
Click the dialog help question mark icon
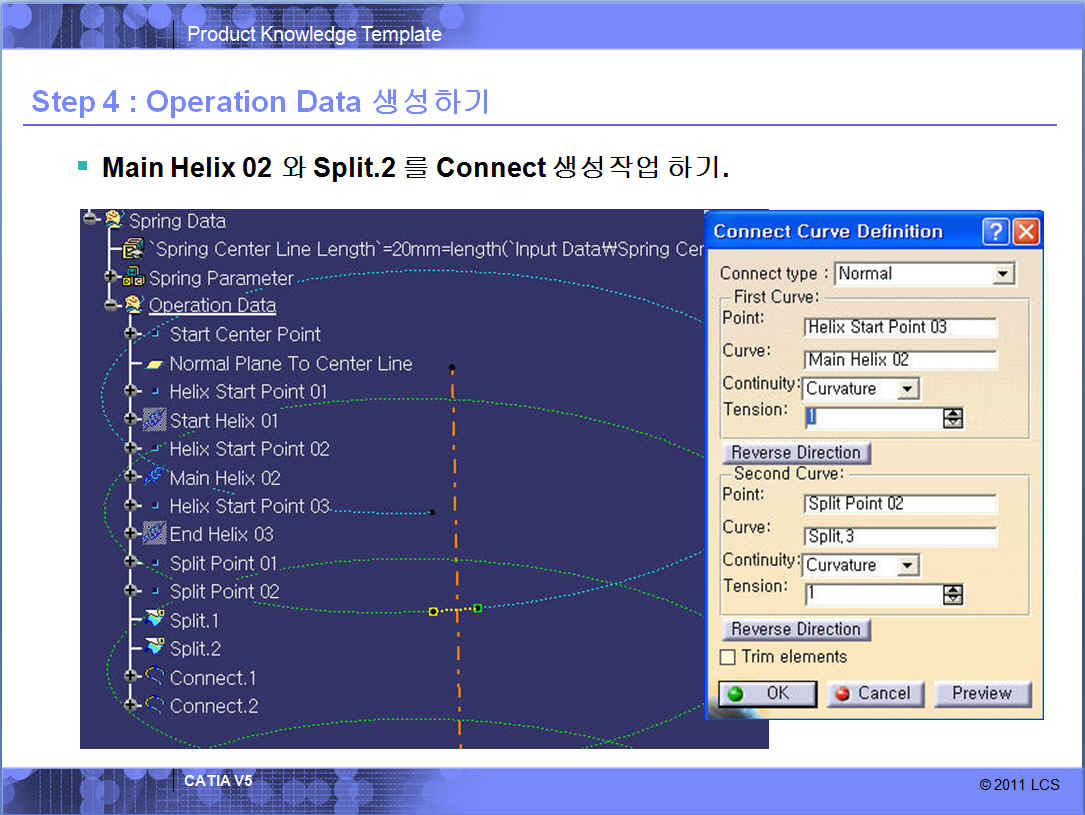995,232
